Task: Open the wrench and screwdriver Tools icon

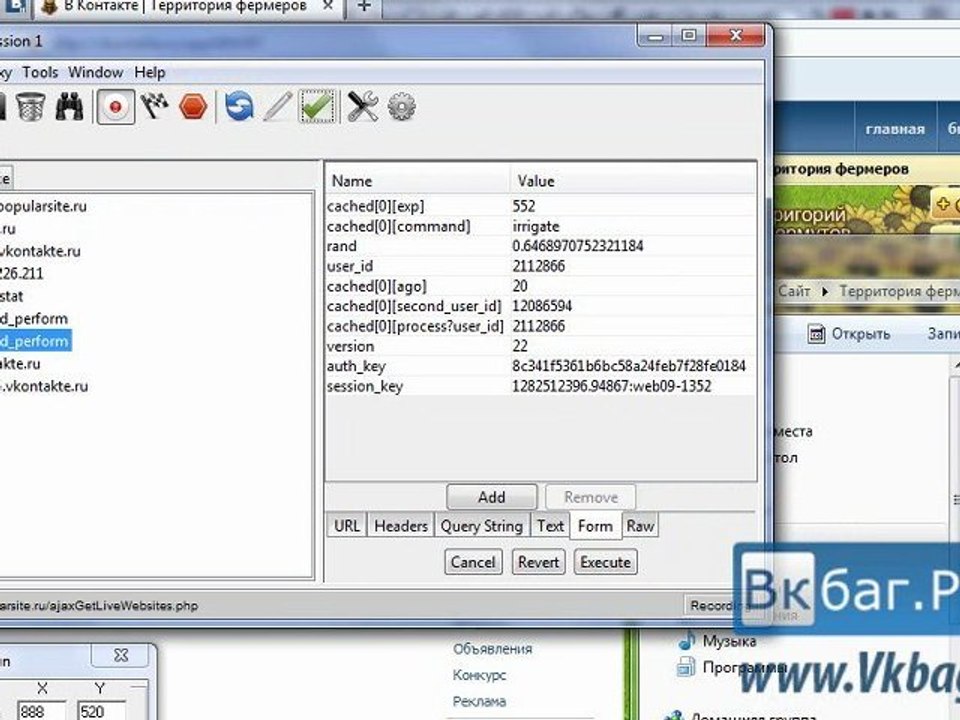Action: pos(362,107)
